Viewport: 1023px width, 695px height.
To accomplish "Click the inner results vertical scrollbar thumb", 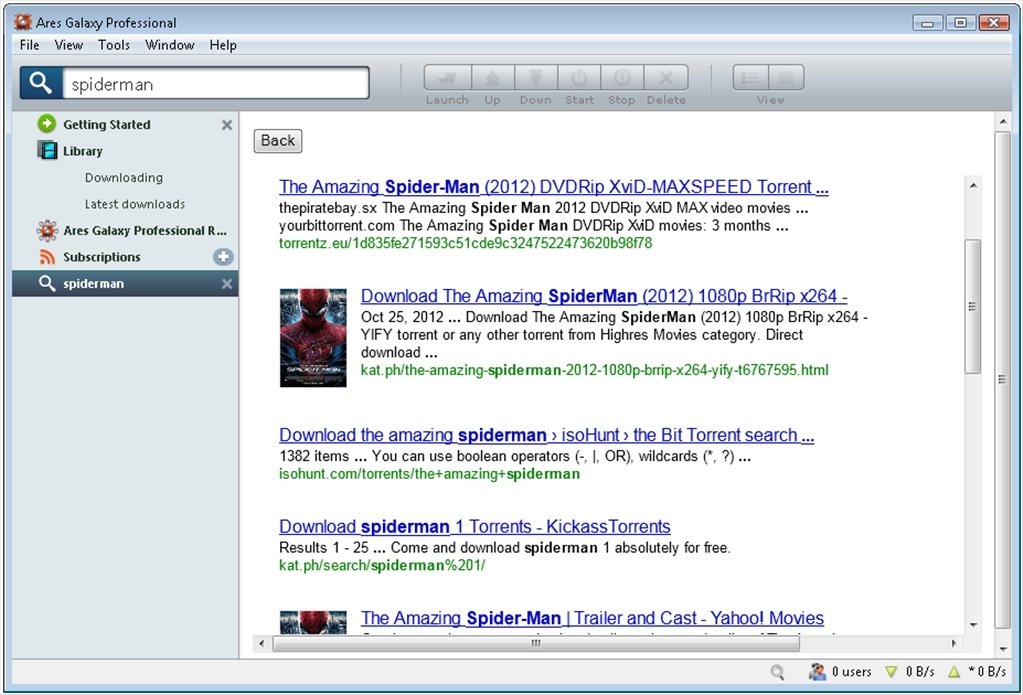I will (x=973, y=306).
